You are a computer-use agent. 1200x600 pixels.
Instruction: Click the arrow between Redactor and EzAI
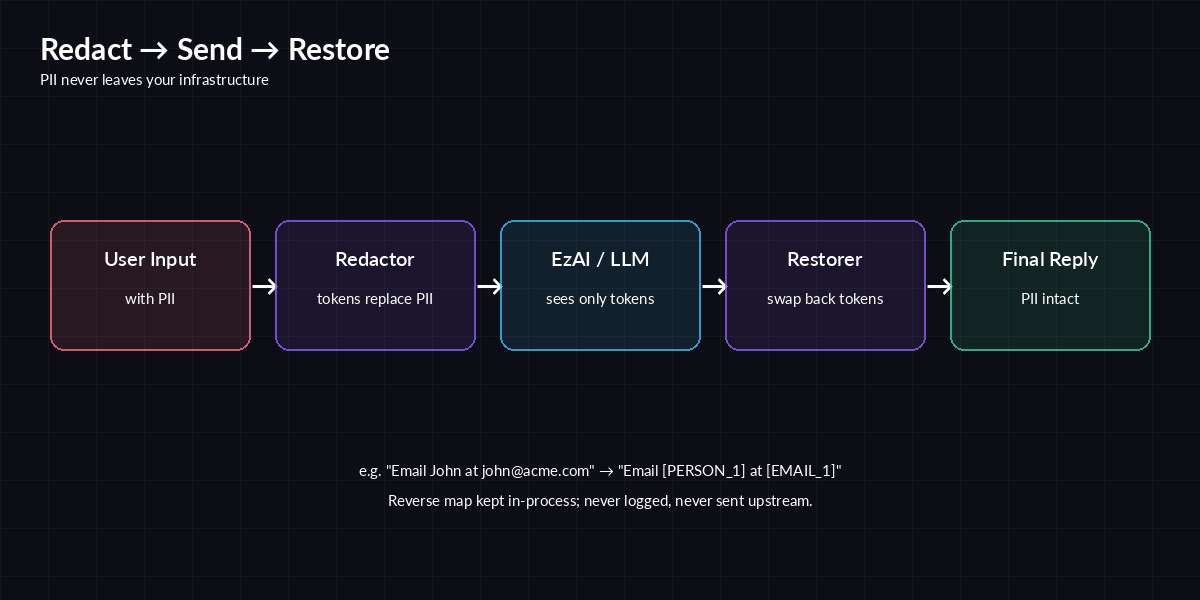tap(488, 286)
